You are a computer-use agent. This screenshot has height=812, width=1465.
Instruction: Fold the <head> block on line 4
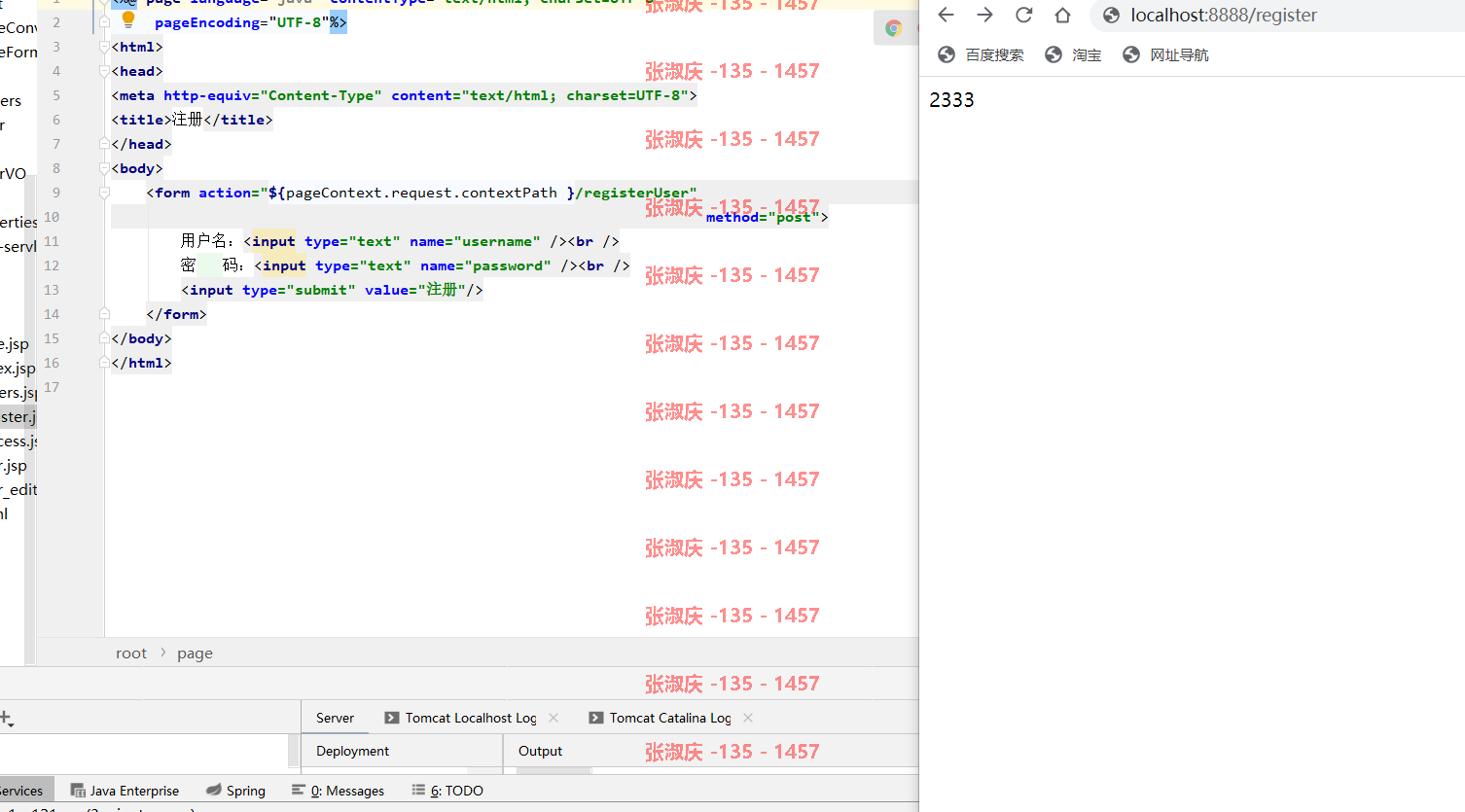tap(104, 71)
